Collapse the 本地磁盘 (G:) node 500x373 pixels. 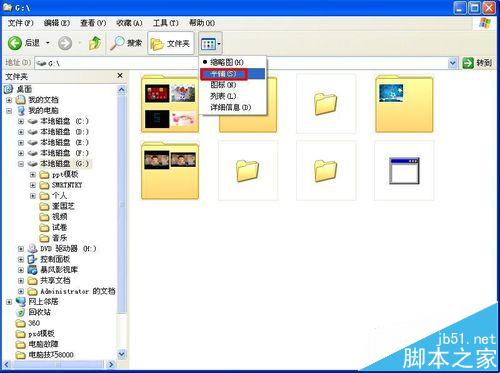pos(21,164)
